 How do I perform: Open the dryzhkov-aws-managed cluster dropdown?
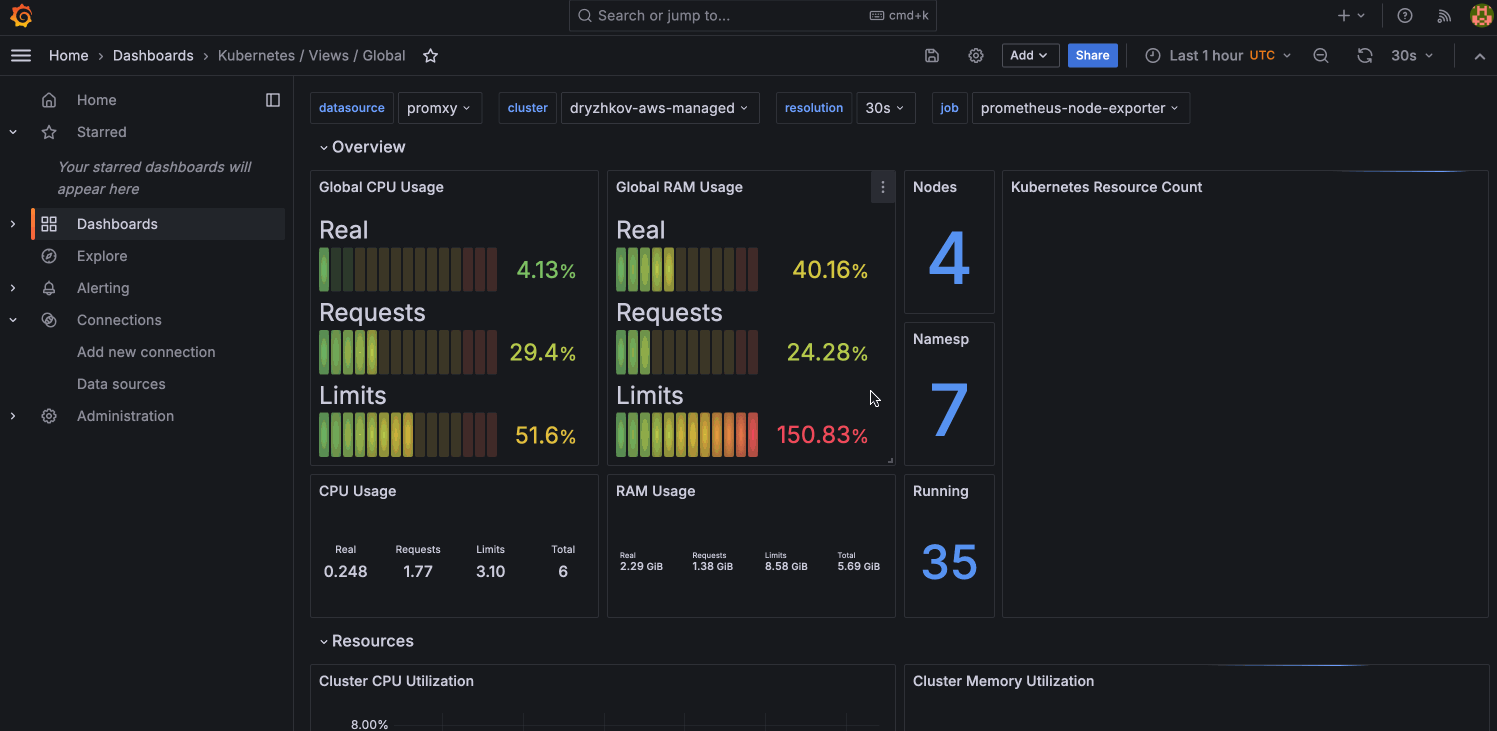pyautogui.click(x=660, y=107)
